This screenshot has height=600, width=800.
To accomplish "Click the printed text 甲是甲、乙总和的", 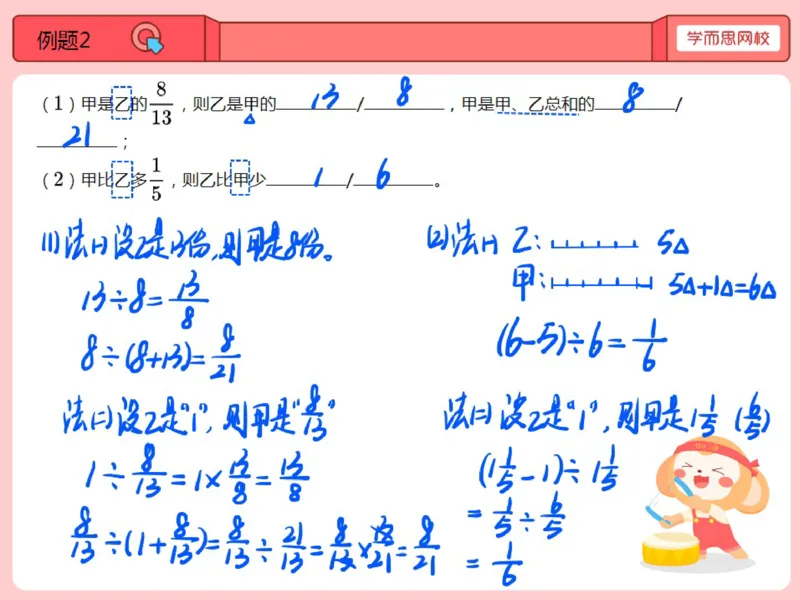I will [528, 104].
